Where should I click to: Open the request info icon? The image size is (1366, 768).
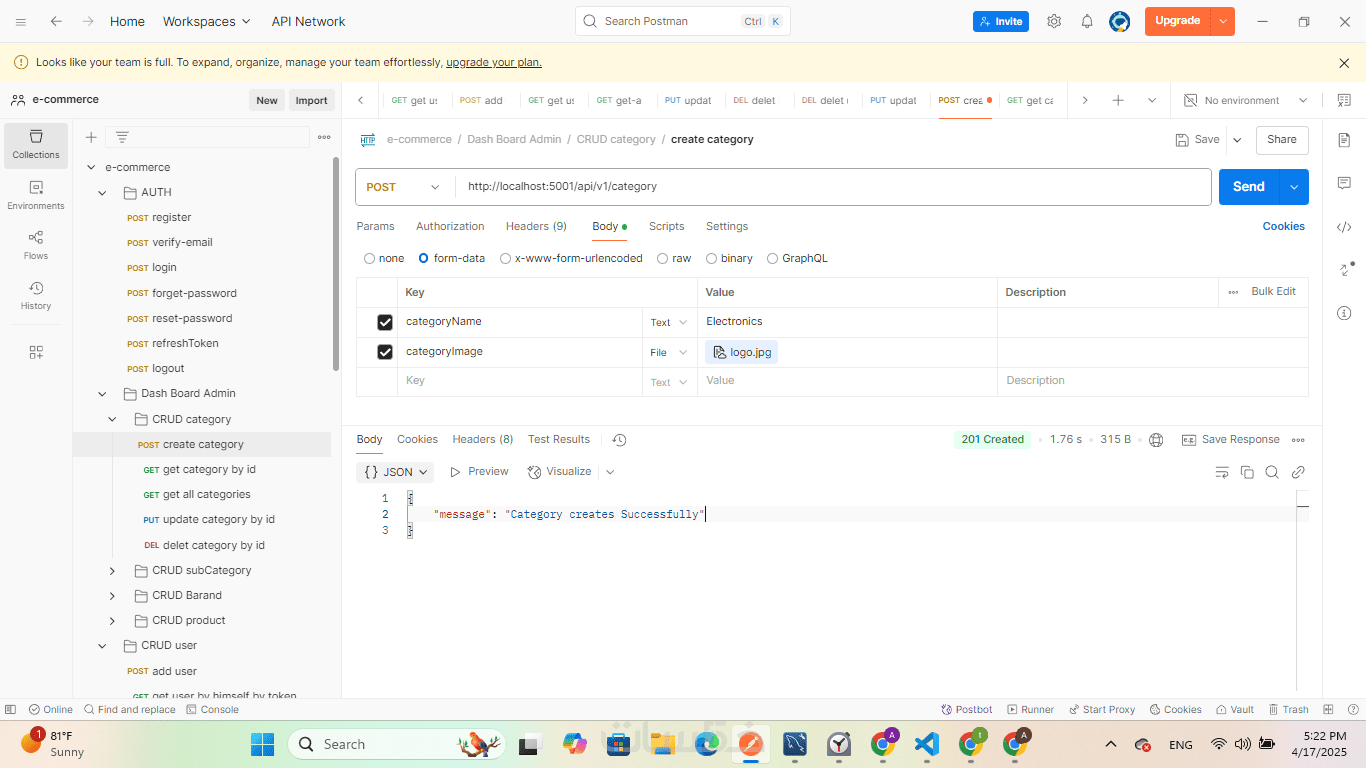pos(1344,313)
